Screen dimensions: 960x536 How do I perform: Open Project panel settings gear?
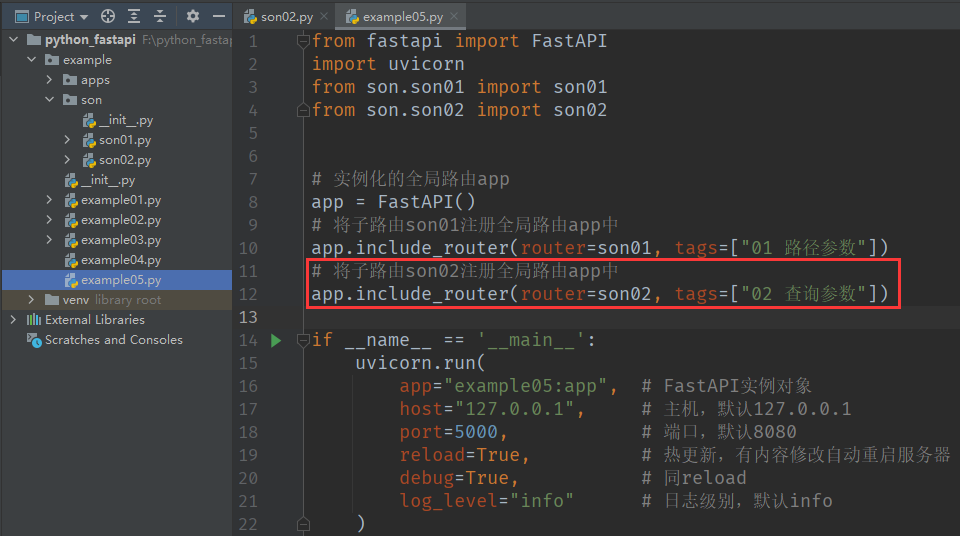(x=193, y=16)
